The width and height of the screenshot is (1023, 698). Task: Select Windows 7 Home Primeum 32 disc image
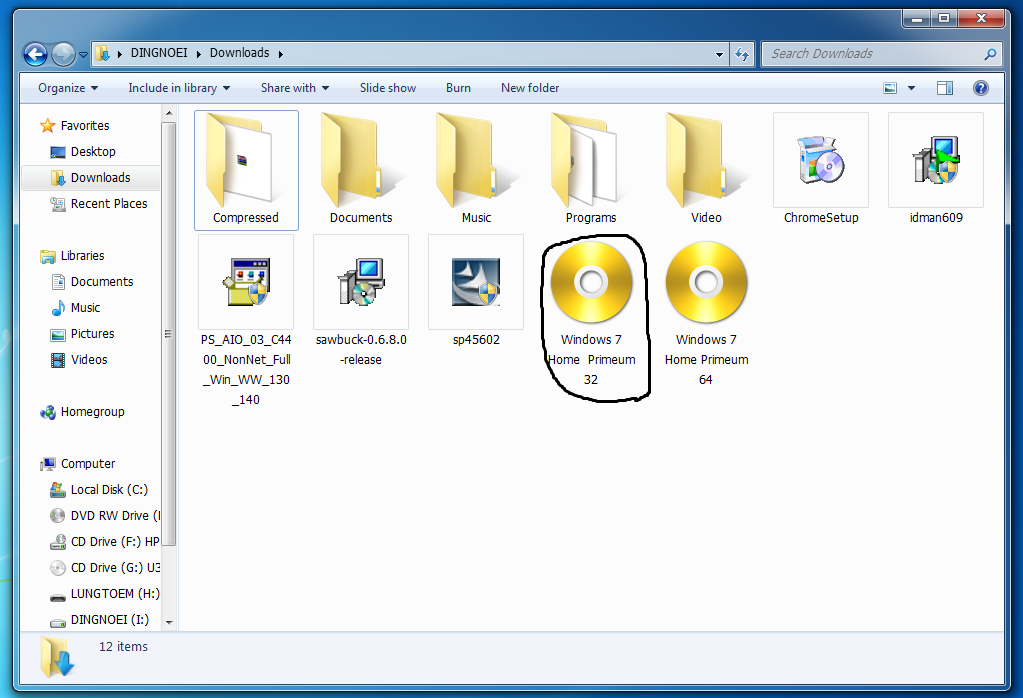pos(591,313)
